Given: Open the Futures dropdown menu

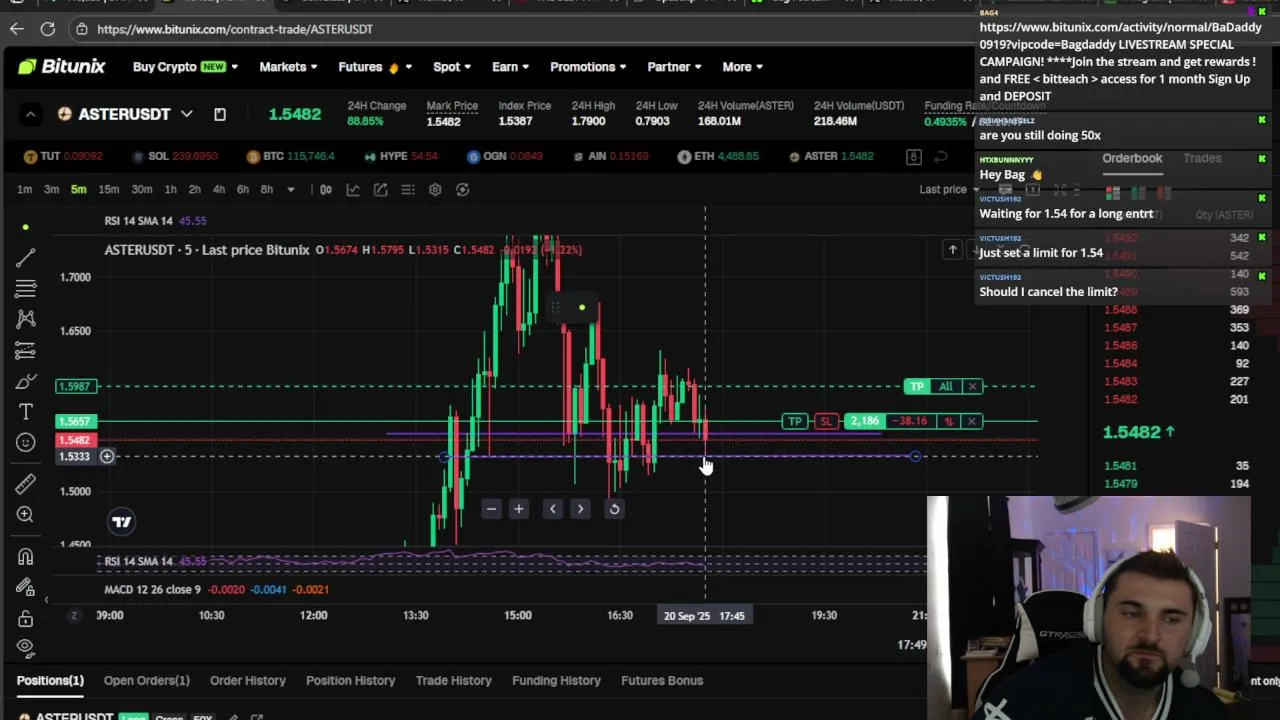Looking at the screenshot, I should pyautogui.click(x=375, y=67).
